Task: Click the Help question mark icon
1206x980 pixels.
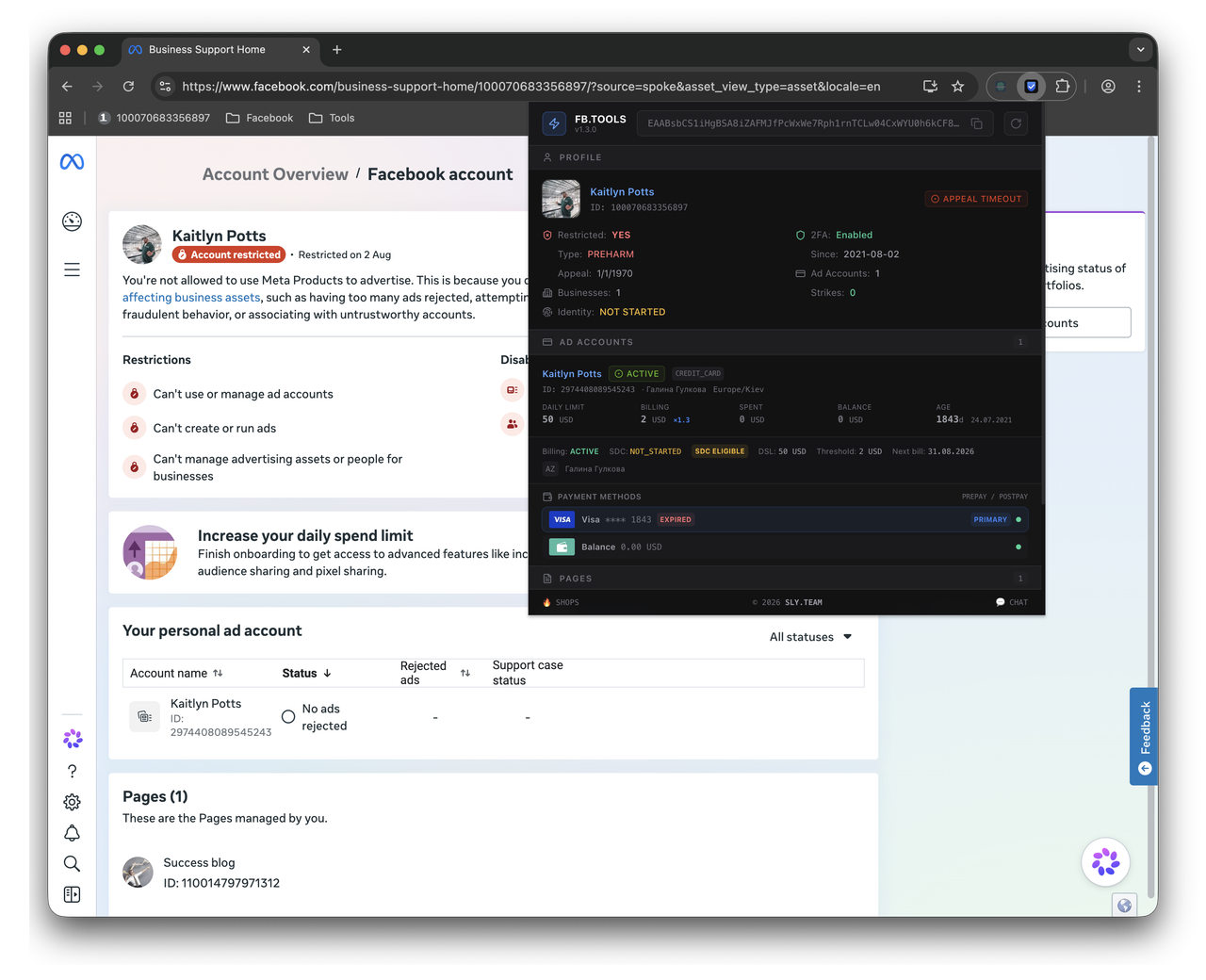Action: (72, 771)
